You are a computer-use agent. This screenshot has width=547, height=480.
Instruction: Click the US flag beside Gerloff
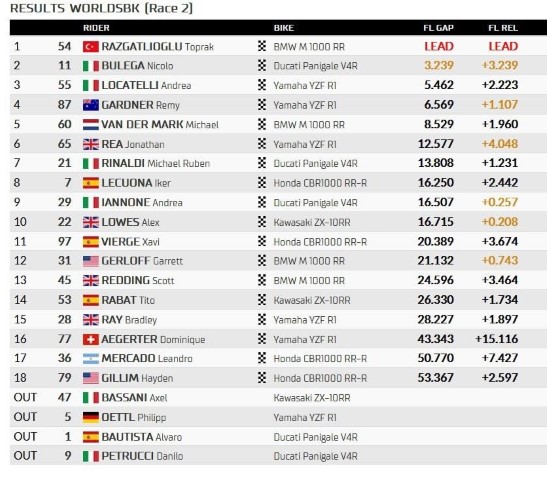91,261
